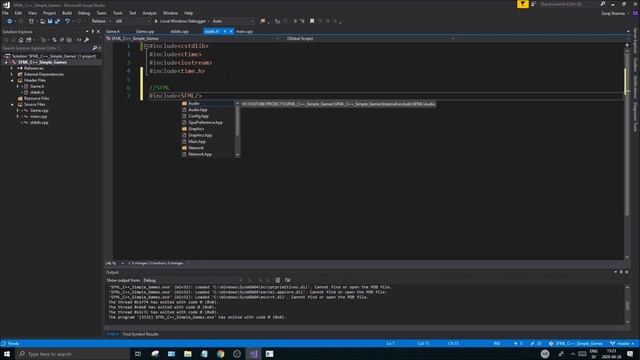The width and height of the screenshot is (640, 360).
Task: Switch to Game.h editor tab
Action: pyautogui.click(x=113, y=31)
